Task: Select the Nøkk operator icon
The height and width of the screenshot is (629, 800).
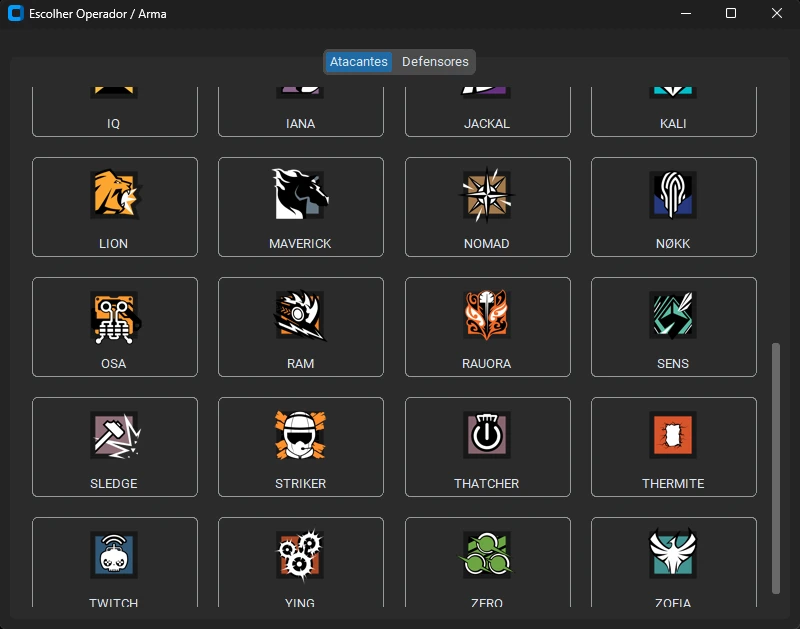Action: pyautogui.click(x=673, y=194)
